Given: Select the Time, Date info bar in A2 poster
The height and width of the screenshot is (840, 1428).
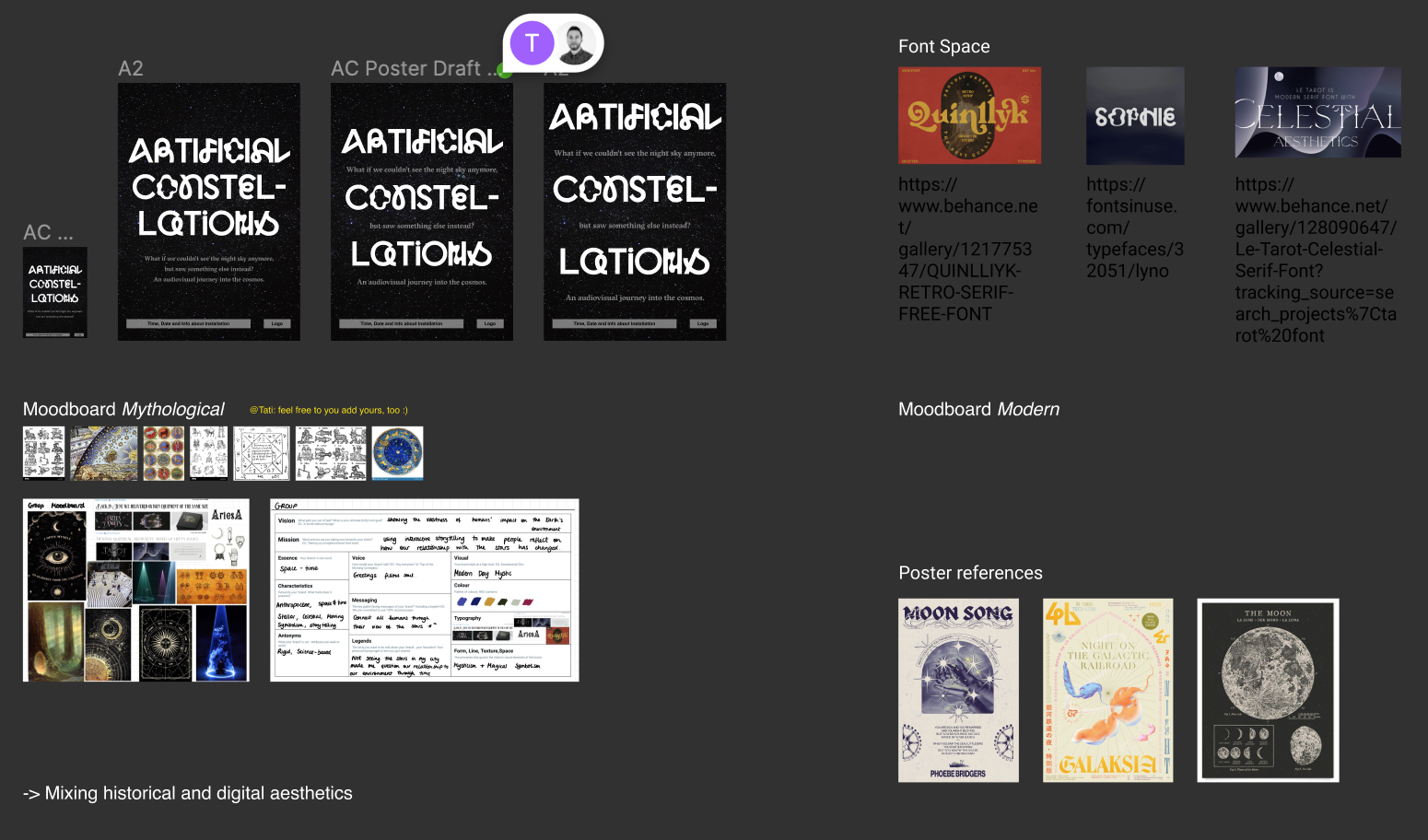Looking at the screenshot, I should [189, 323].
